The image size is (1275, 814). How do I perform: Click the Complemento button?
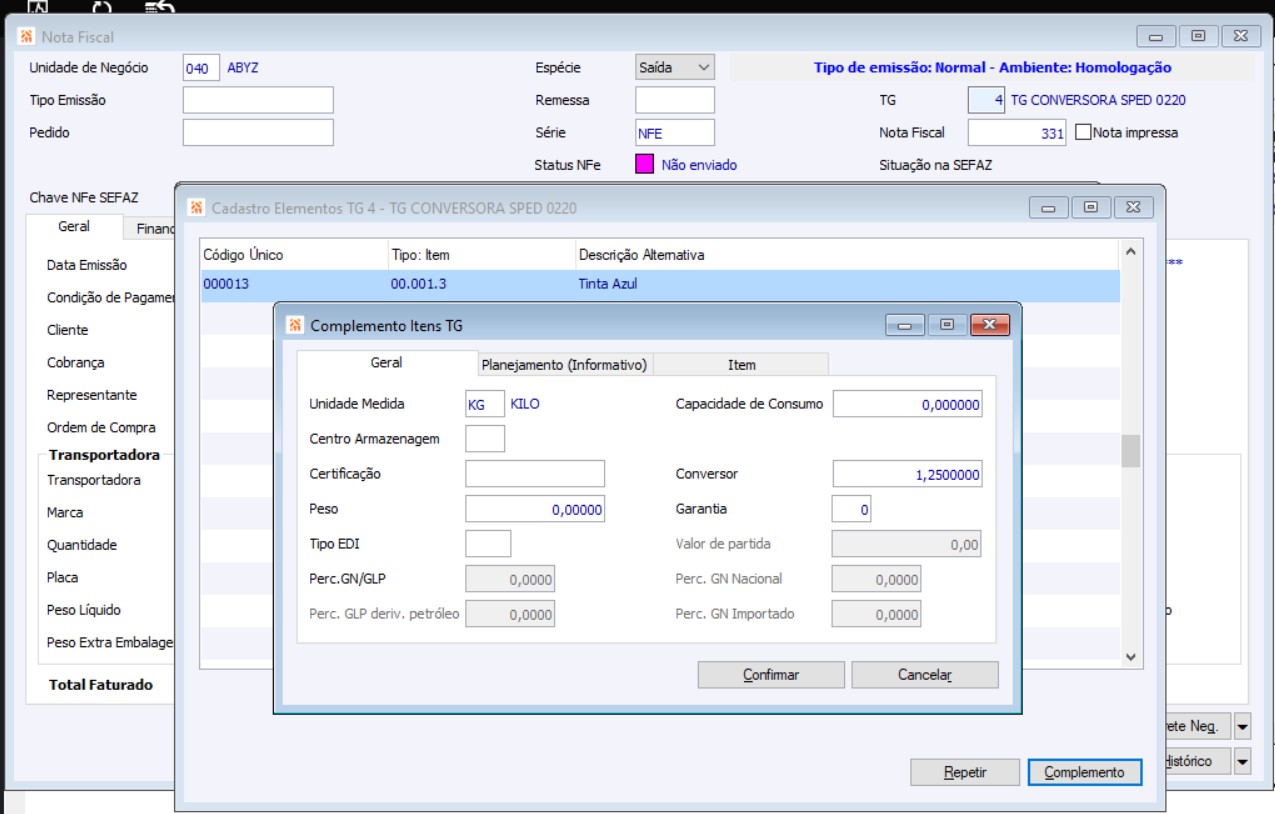pyautogui.click(x=1085, y=772)
